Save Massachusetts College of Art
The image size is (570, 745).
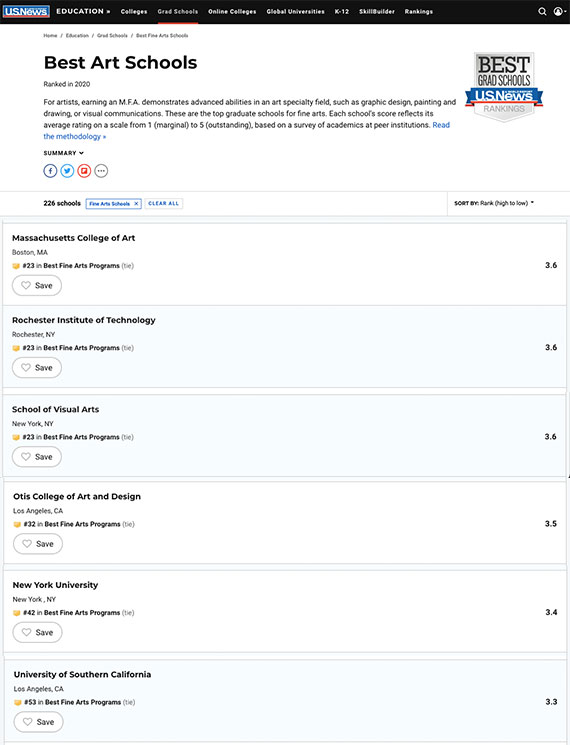coord(37,286)
